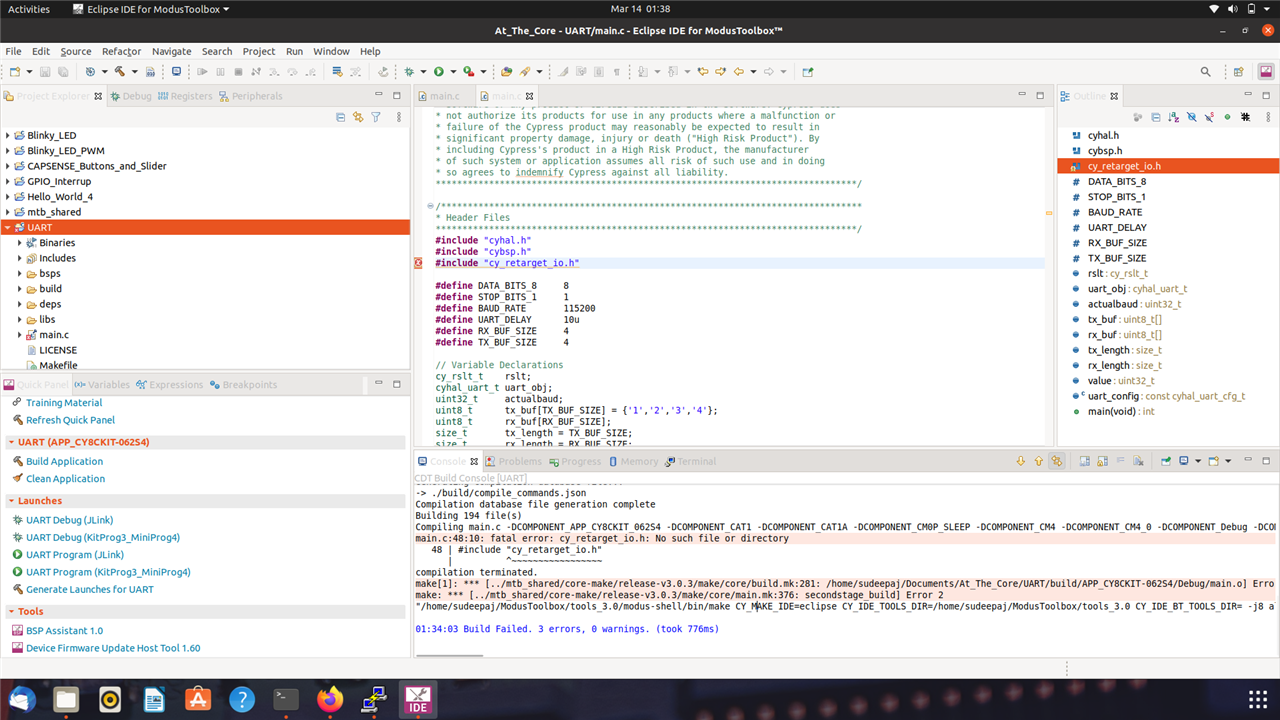Switch to the Breakpoints tab
1280x720 pixels.
243,384
